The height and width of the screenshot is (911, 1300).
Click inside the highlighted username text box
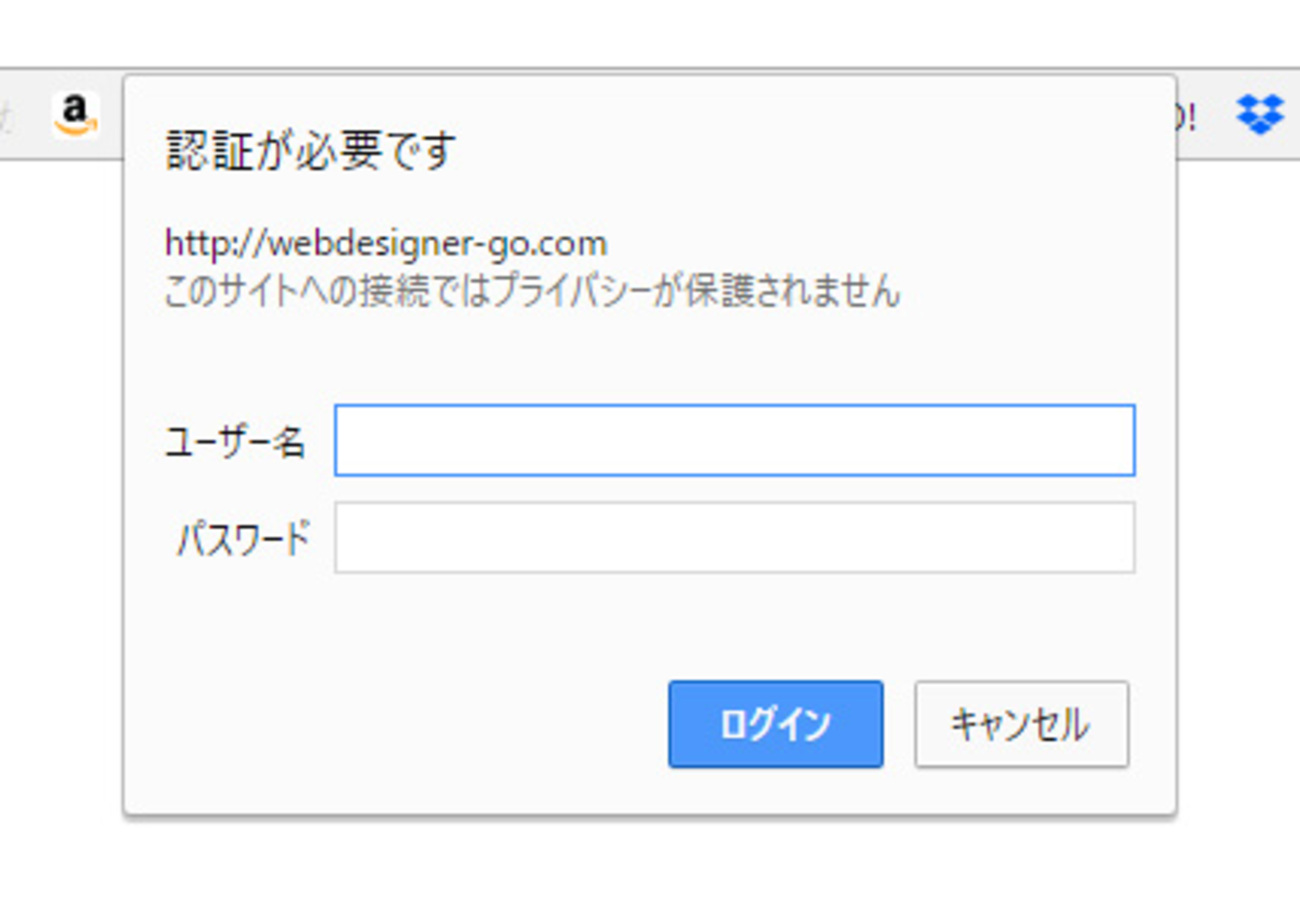[735, 440]
